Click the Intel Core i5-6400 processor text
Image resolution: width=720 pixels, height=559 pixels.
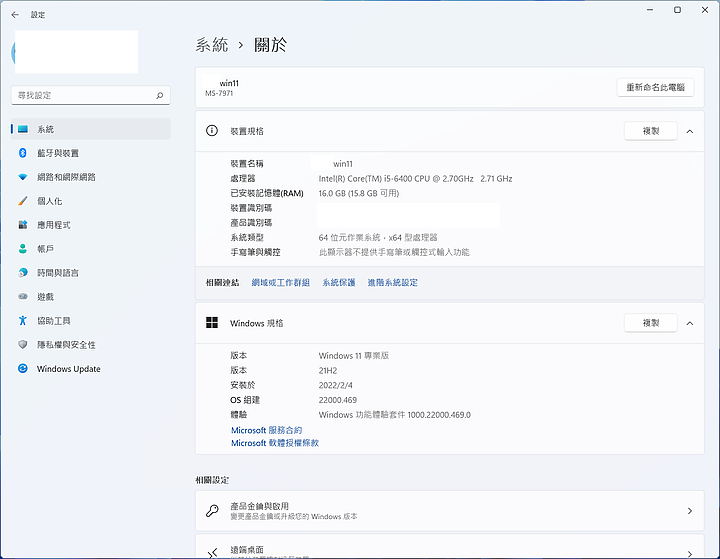pos(415,179)
